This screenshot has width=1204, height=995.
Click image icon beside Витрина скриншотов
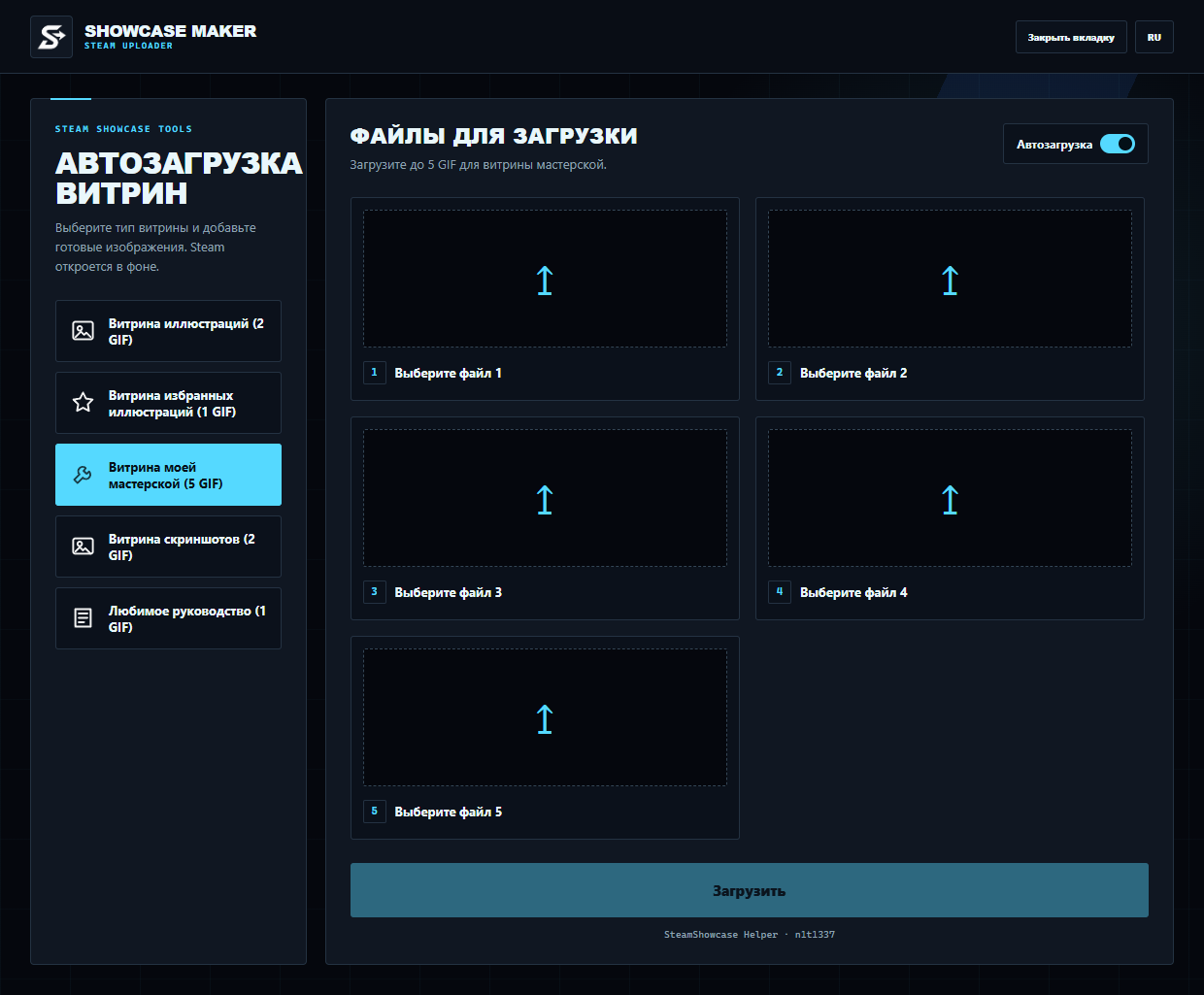[84, 546]
